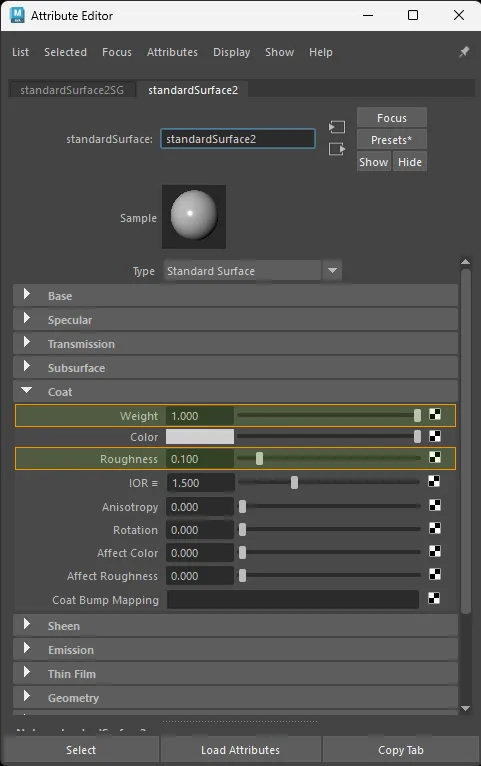Switch to the standardSurface2SG tab

point(72,90)
